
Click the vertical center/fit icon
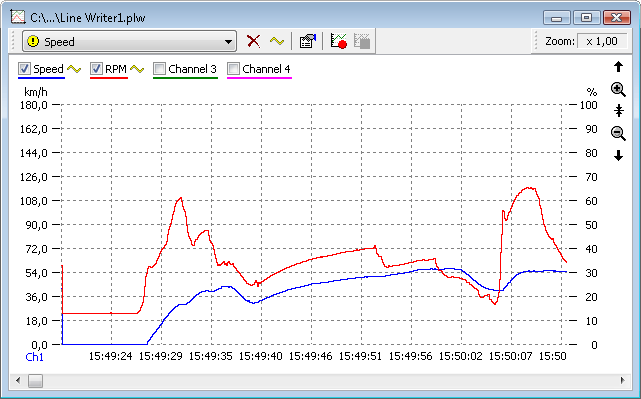[x=619, y=111]
